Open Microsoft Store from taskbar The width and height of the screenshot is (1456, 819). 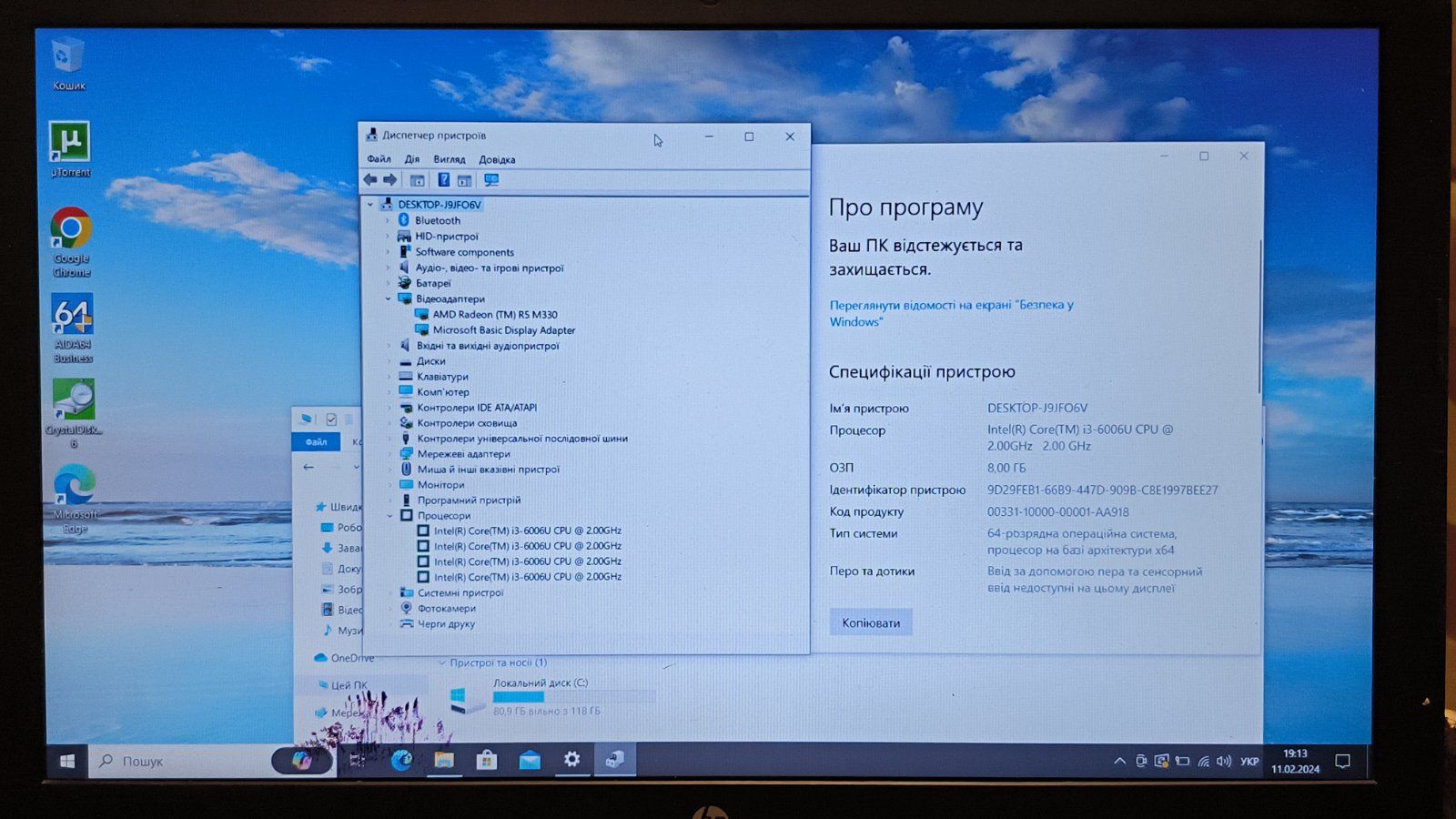coord(487,760)
